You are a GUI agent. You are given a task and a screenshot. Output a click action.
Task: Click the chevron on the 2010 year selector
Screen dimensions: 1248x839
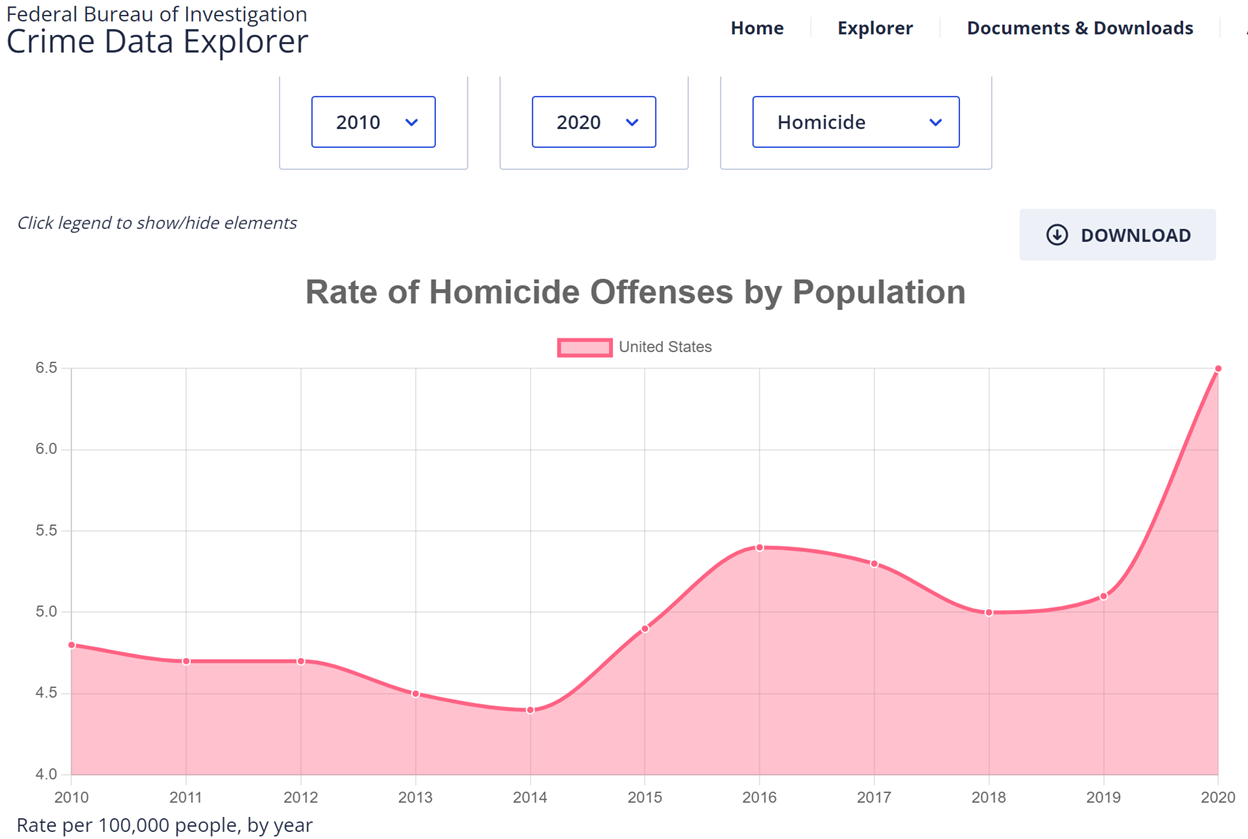411,121
